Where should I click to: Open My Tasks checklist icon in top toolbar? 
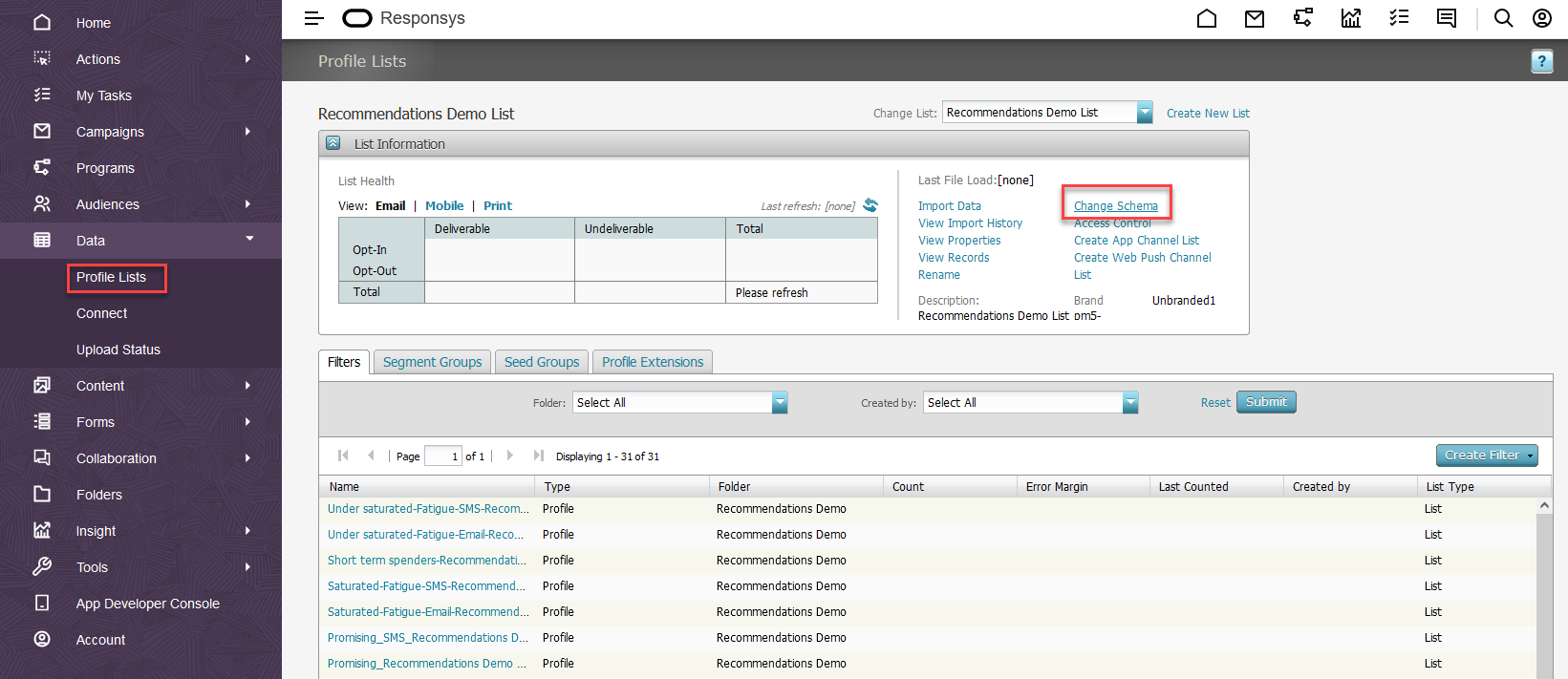click(1399, 18)
